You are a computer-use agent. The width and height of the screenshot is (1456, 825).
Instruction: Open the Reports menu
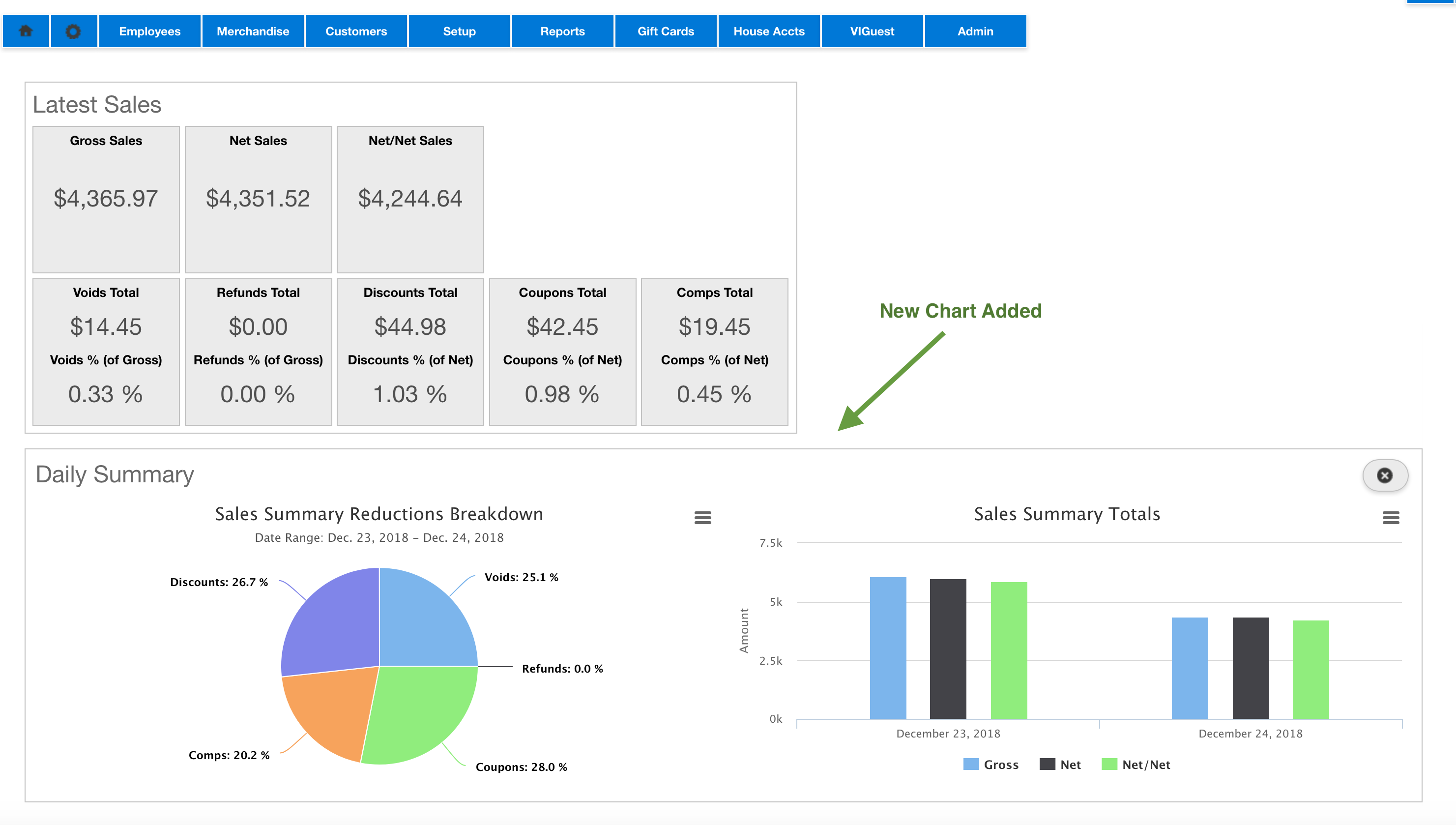pos(562,31)
